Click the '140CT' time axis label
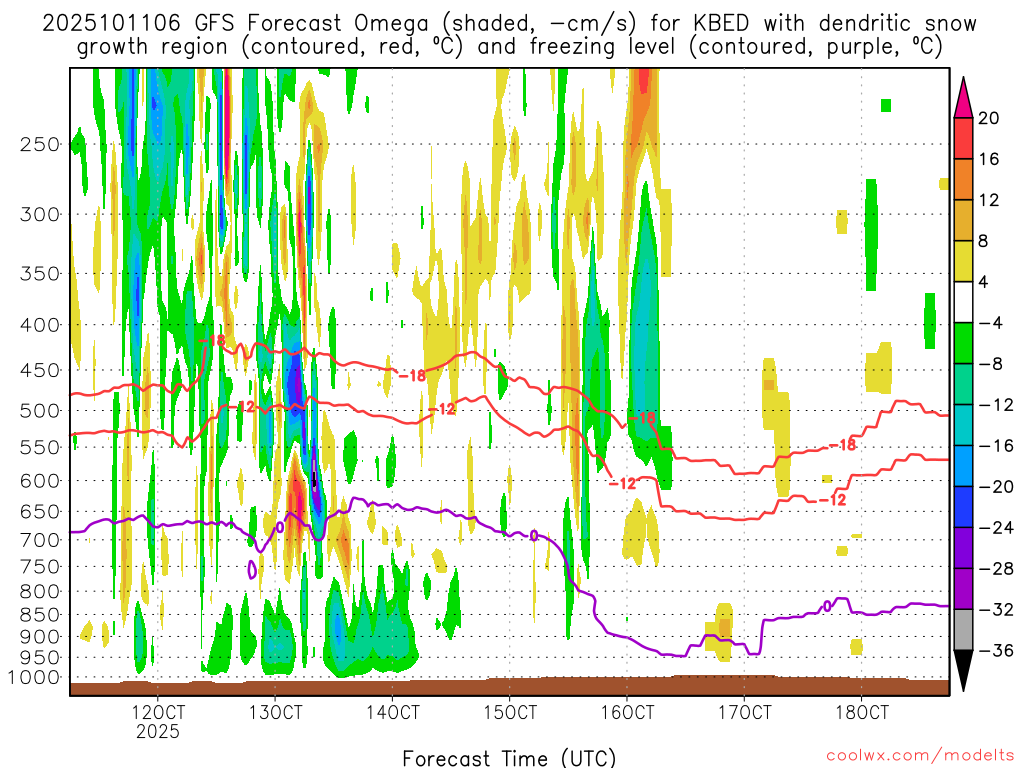 [392, 712]
